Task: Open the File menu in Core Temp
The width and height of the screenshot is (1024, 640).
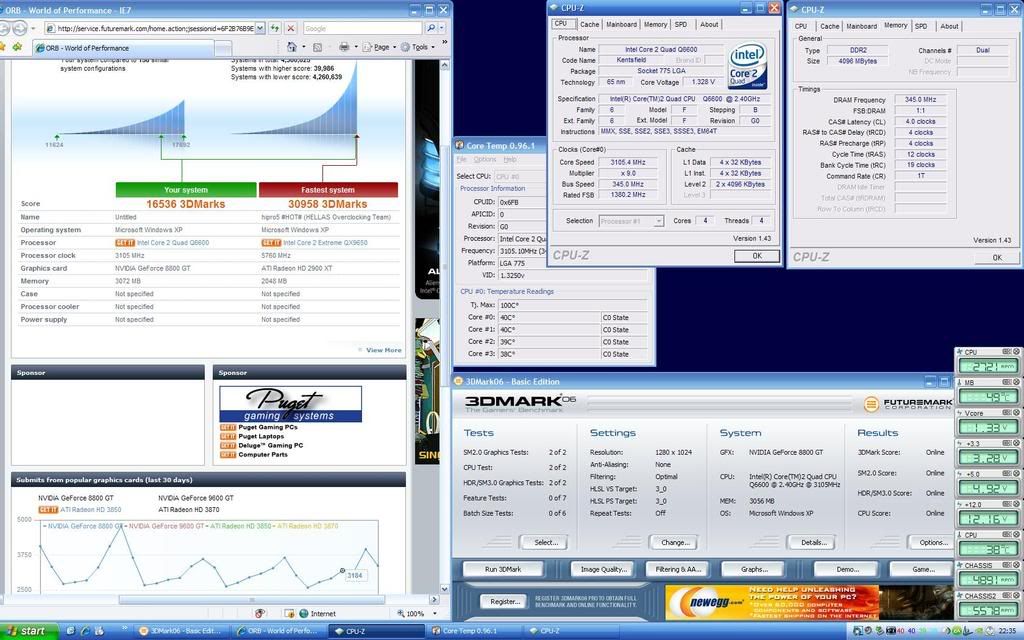Action: coord(462,159)
